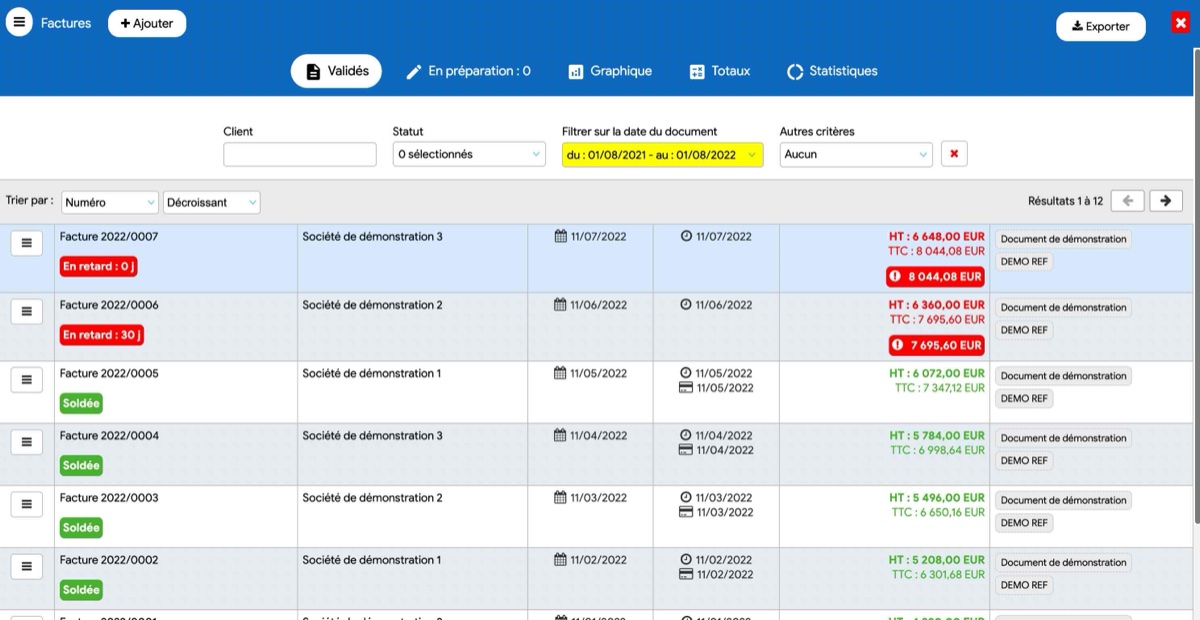Screen dimensions: 1200x620
Task: Click the row menu icon for Facture 2022/0007
Action: click(26, 243)
